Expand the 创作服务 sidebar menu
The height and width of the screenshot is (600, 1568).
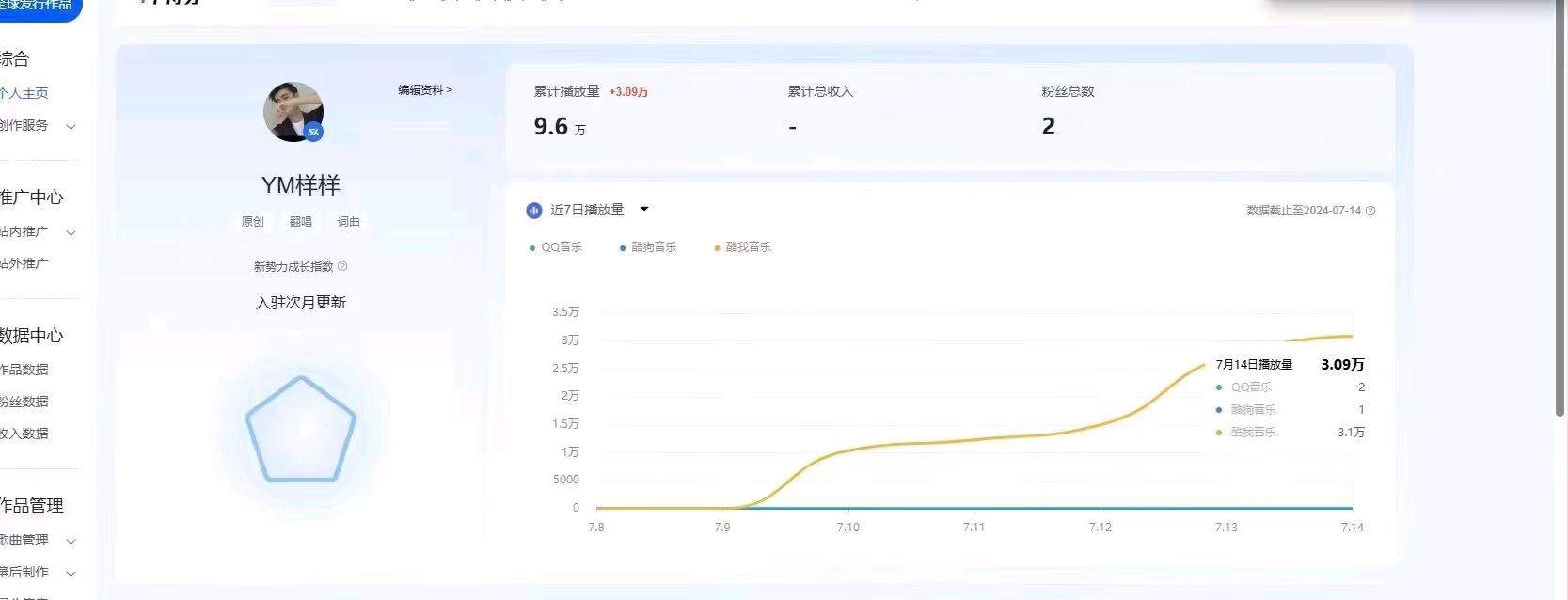click(x=71, y=126)
